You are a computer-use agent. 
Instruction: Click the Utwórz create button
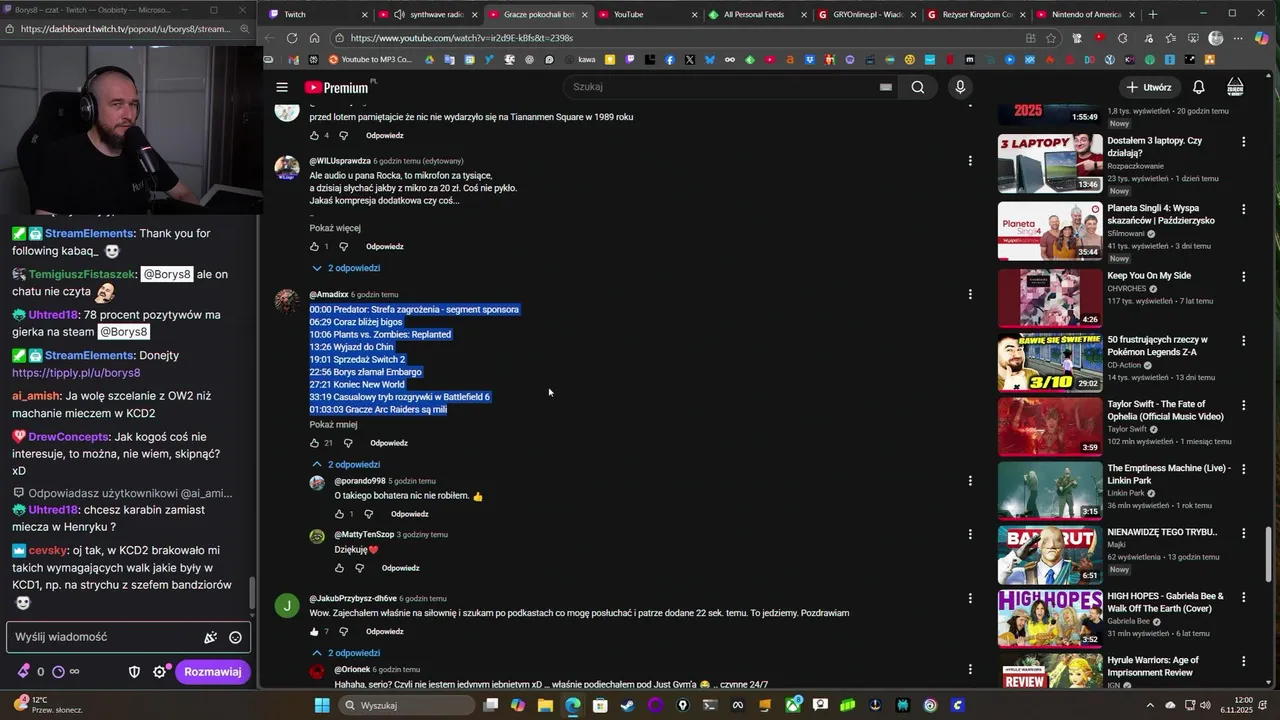click(1149, 87)
